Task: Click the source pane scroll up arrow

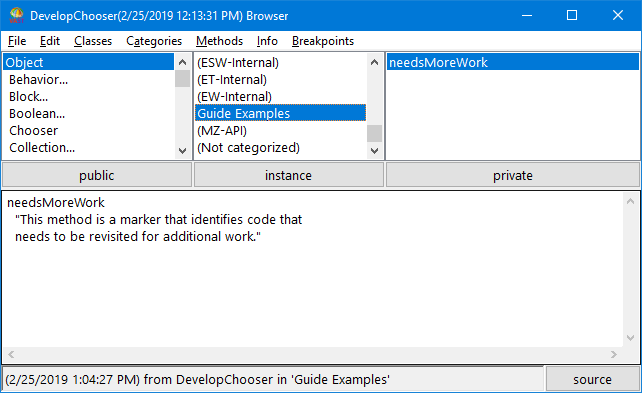Action: (x=631, y=201)
